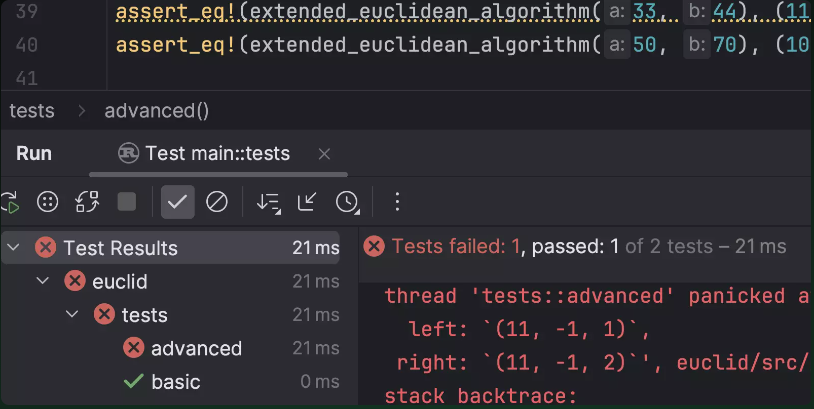Screen dimensions: 814x409
Task: Click the Rerun tests icon
Action: (x=9, y=202)
